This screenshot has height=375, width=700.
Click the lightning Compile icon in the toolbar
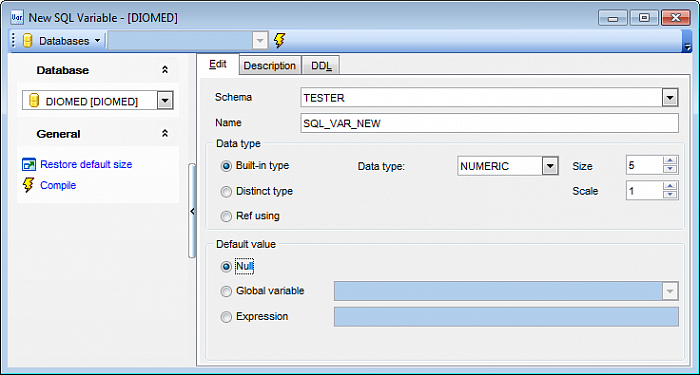[279, 41]
